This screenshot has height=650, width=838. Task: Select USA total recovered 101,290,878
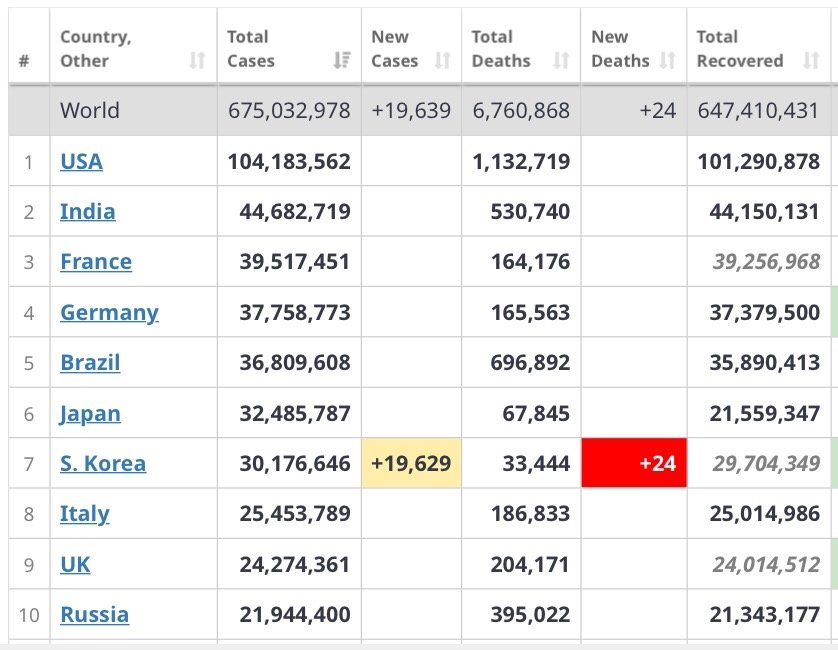[758, 161]
